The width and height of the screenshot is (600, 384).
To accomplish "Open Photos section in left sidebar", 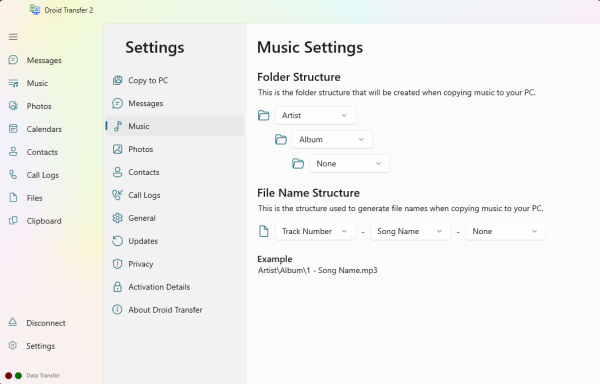I will tap(39, 106).
